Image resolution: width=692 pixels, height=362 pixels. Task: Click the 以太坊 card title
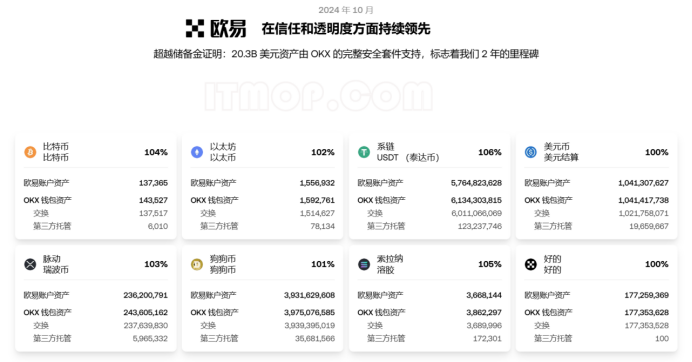click(x=223, y=147)
